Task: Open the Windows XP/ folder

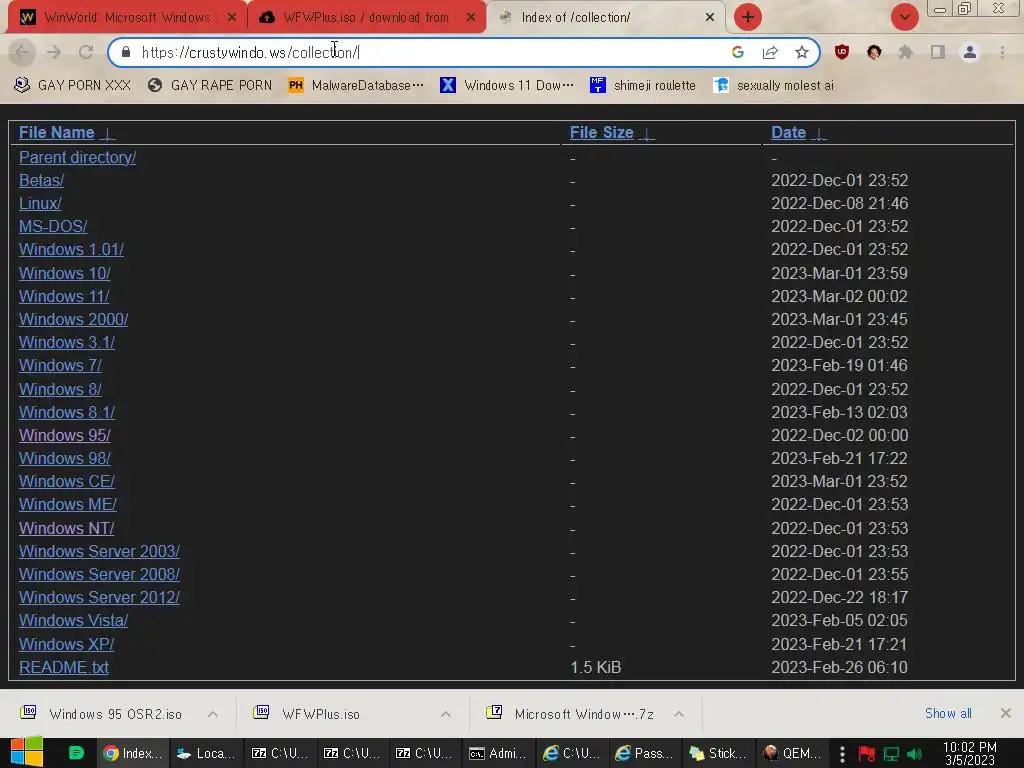Action: (67, 645)
